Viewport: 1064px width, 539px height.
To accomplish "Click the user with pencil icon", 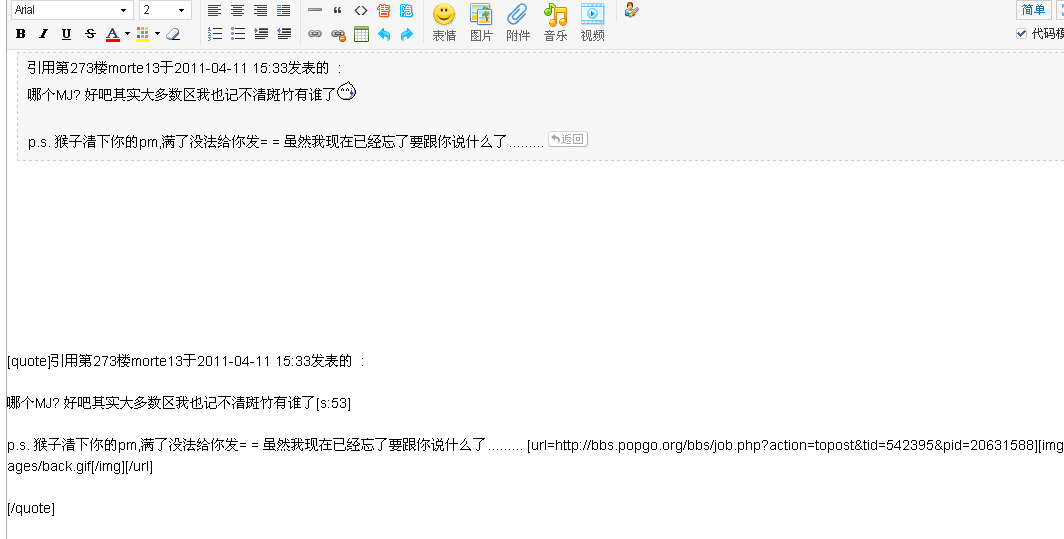I will 631,10.
